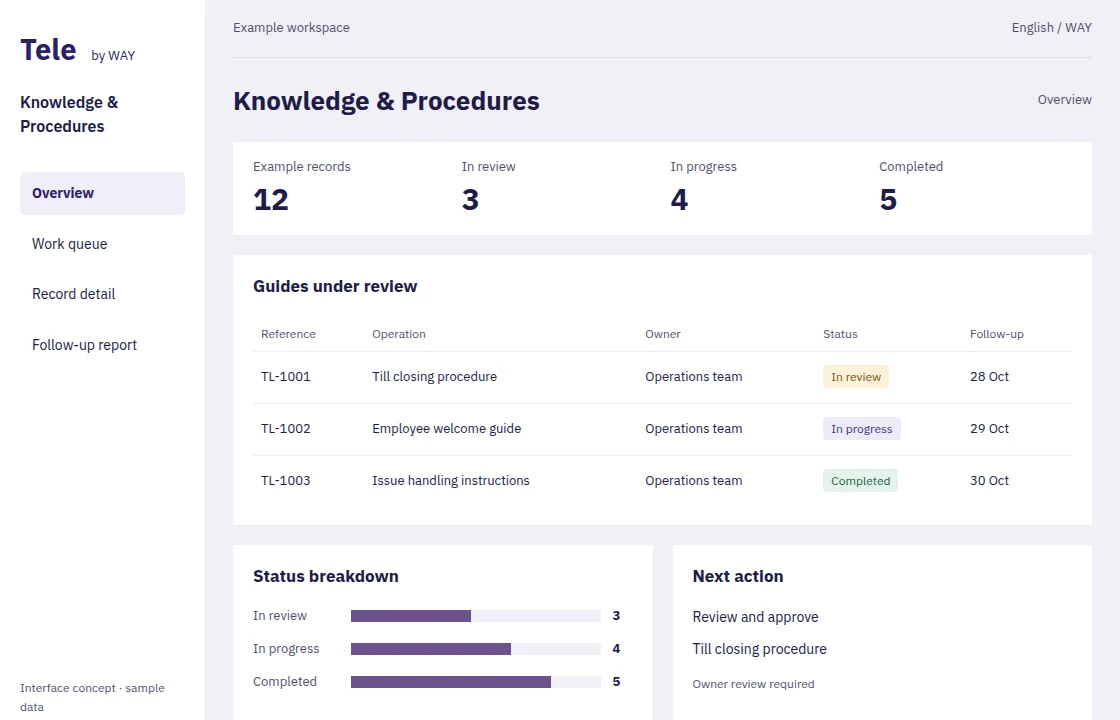Click the In review status badge
1120x720 pixels.
(856, 376)
